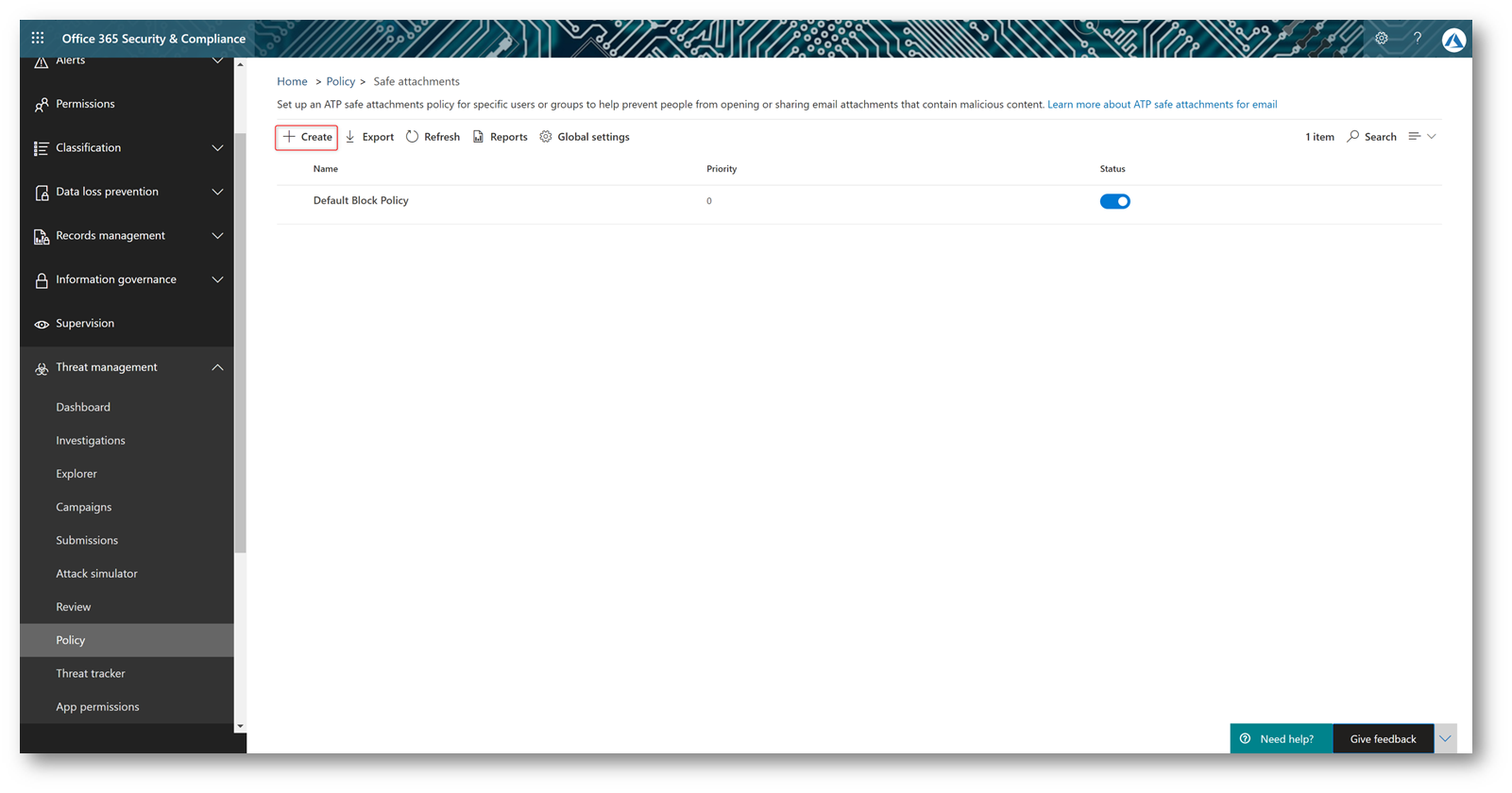Collapse the feedback bar chevron

coord(1446,738)
